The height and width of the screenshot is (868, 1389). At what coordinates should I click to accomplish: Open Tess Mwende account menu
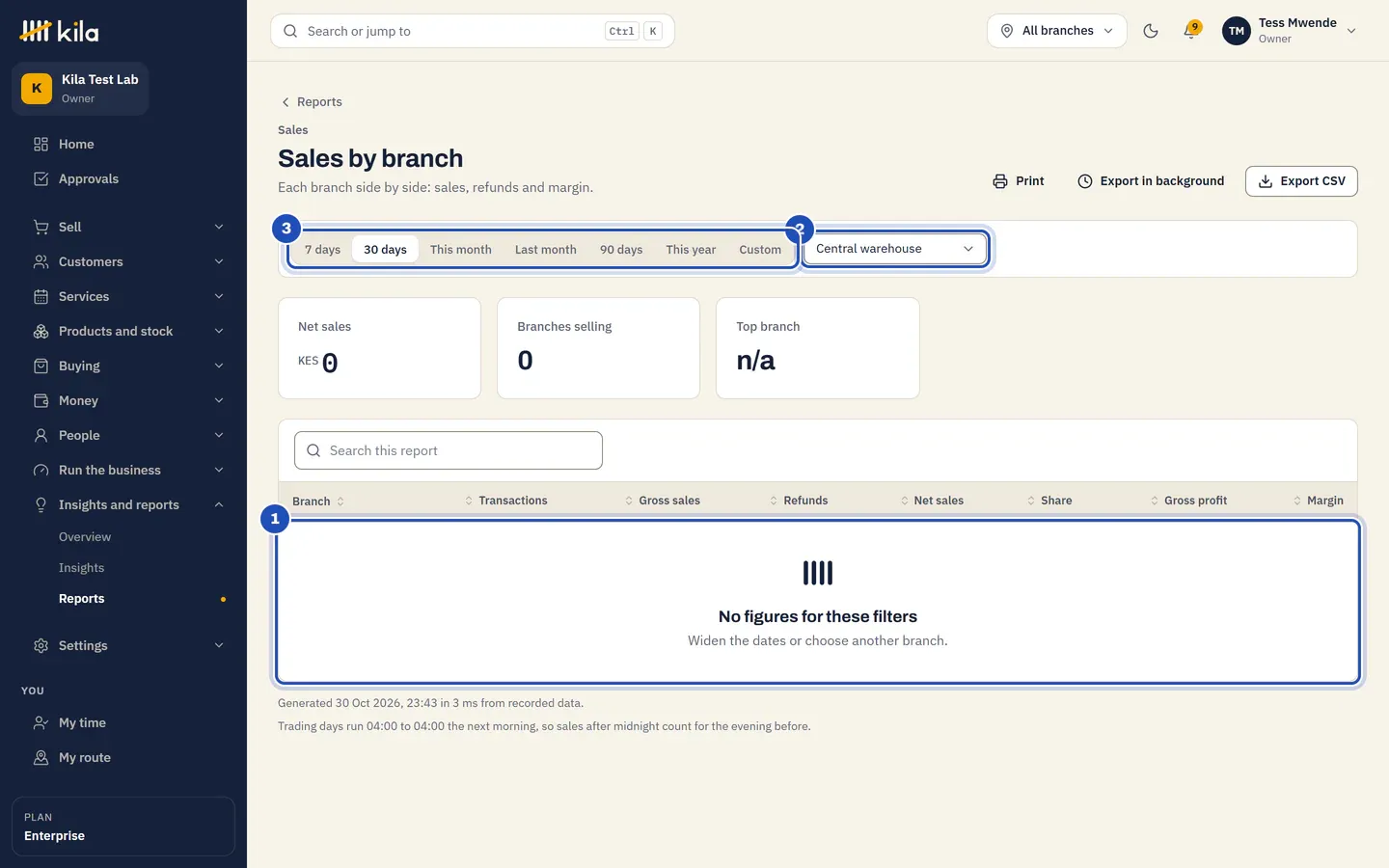(1290, 31)
